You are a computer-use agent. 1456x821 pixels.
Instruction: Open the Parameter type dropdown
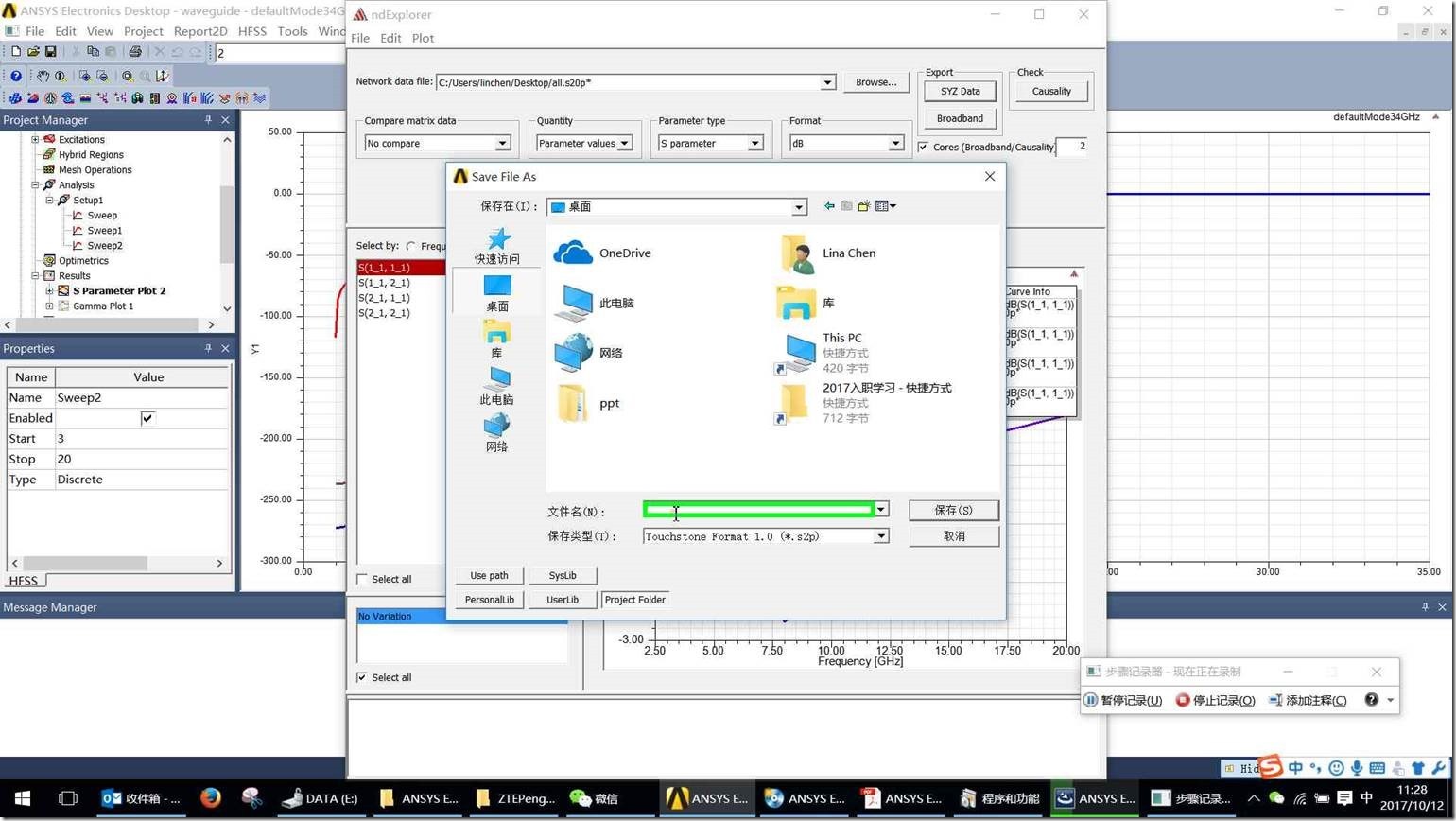click(755, 144)
